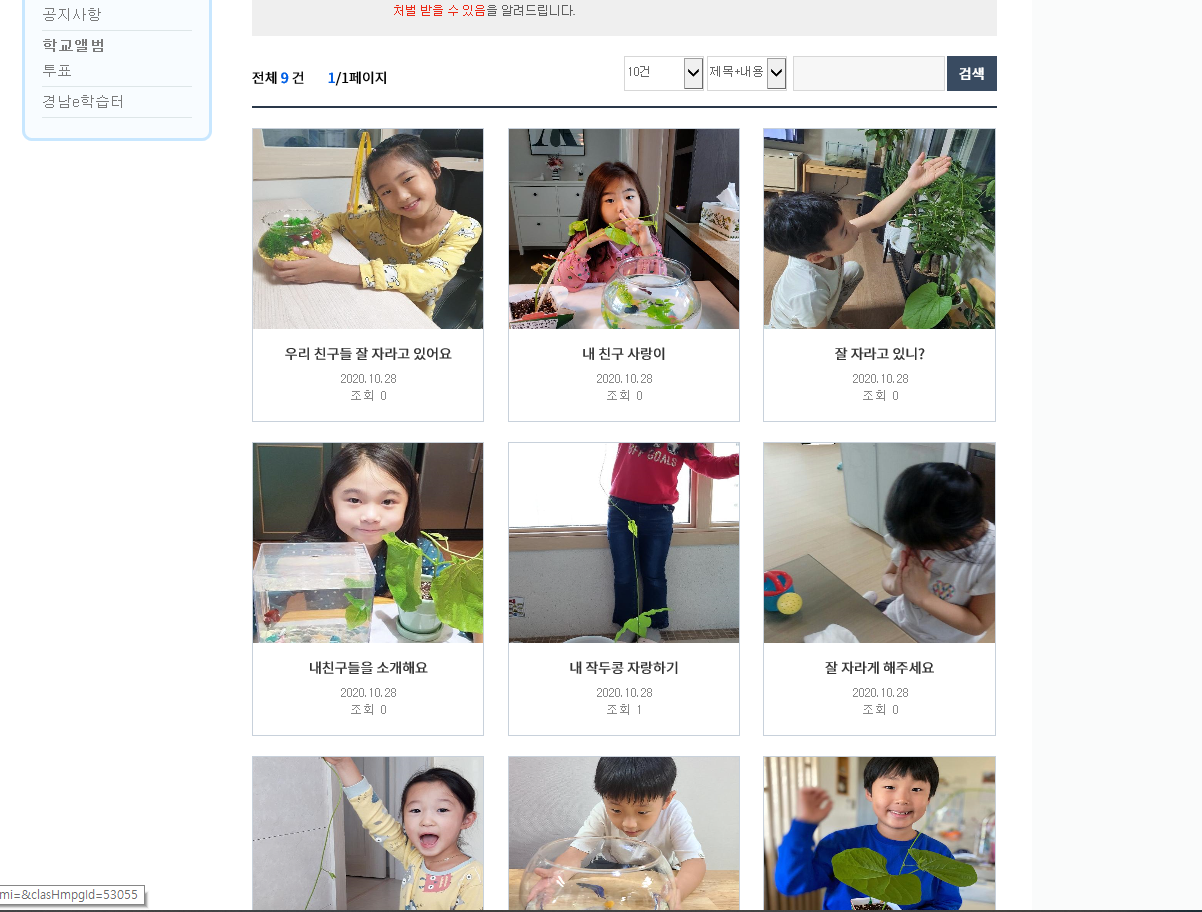The image size is (1202, 912).
Task: Open photo of child praying with hands together
Action: 879,543
